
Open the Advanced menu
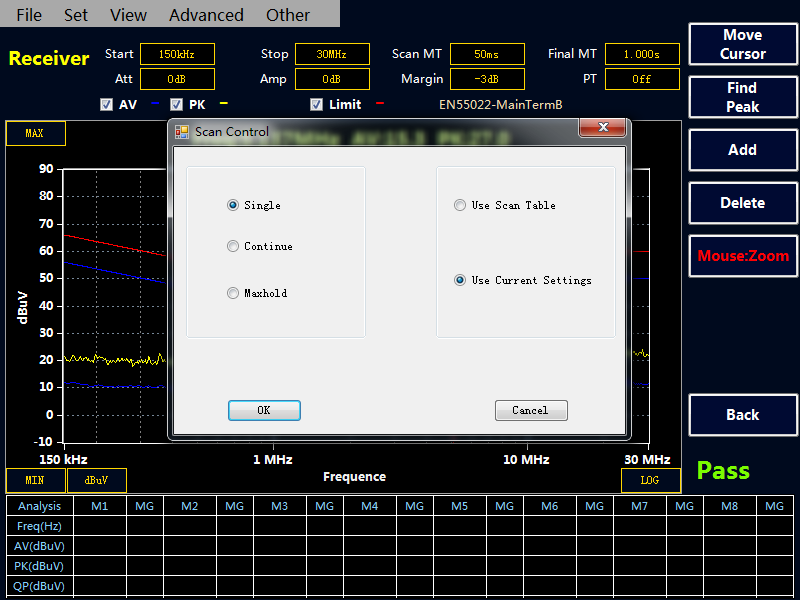(x=206, y=15)
